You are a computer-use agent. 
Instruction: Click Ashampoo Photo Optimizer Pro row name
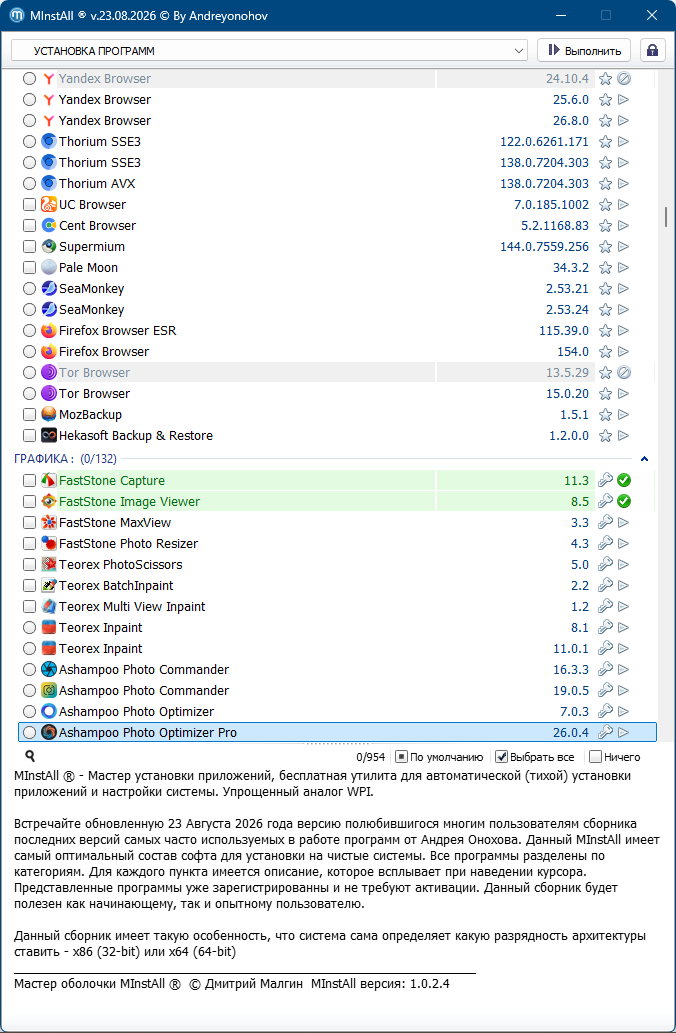click(x=148, y=733)
